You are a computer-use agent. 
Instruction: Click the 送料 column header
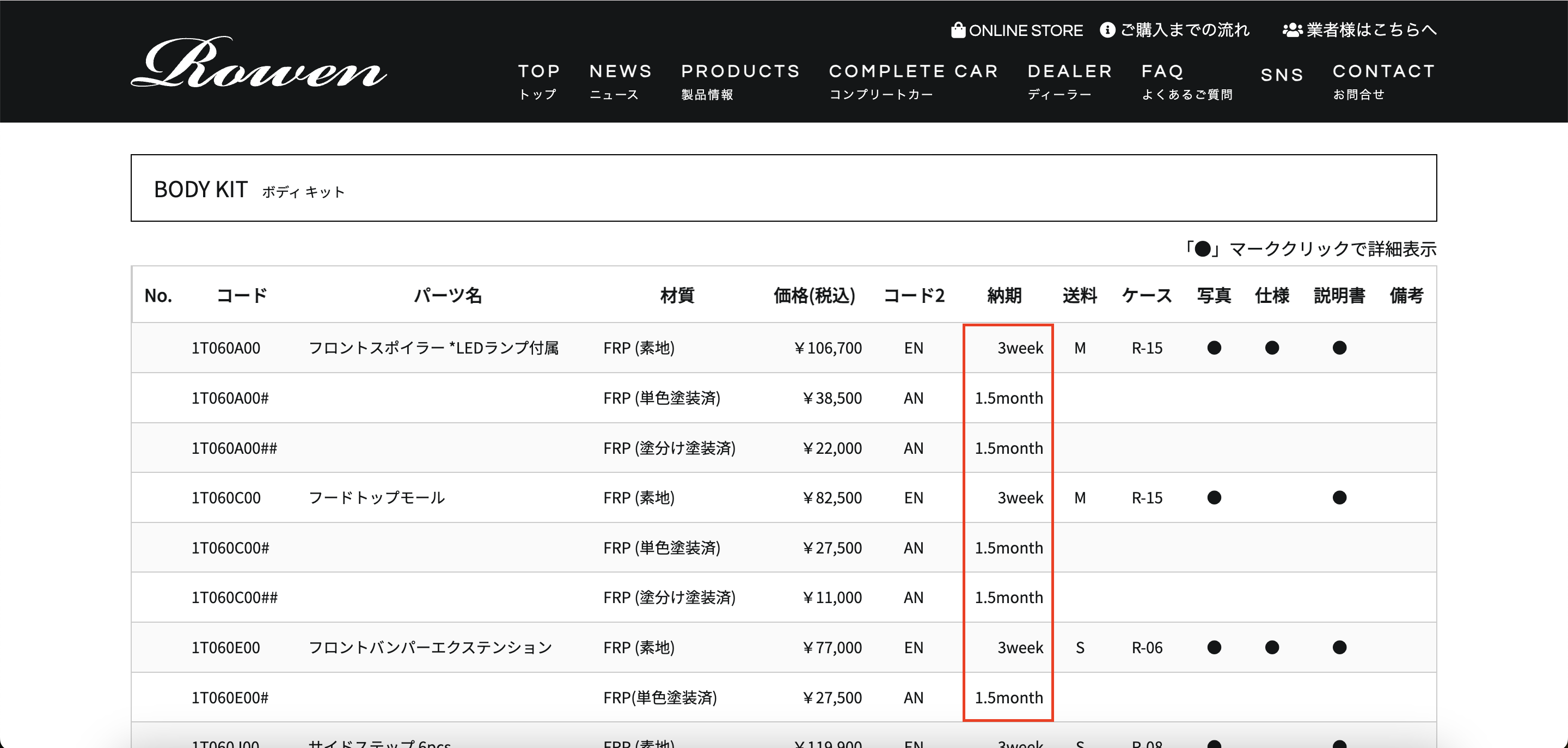pos(1080,295)
